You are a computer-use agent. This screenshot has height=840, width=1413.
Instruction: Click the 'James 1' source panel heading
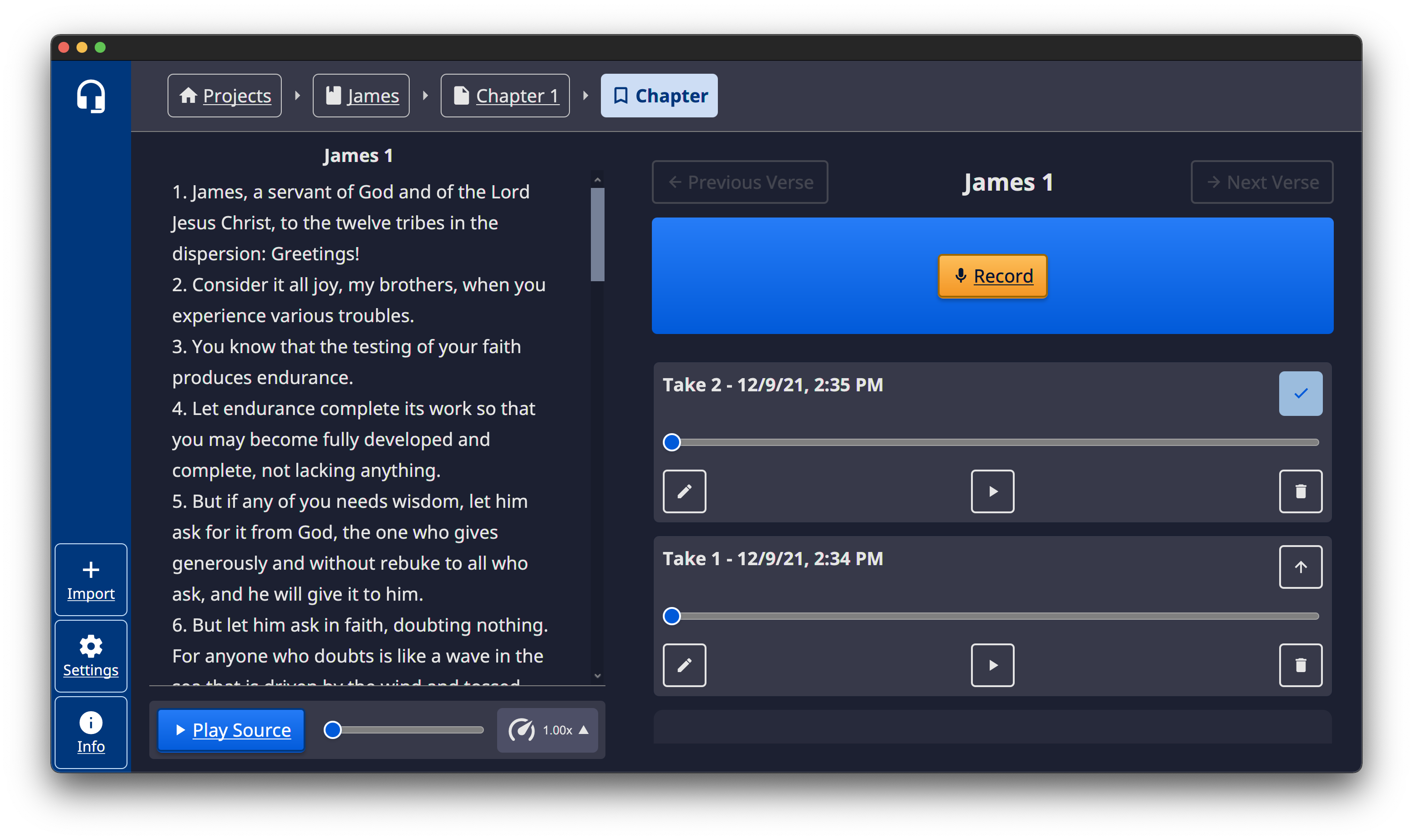coord(358,156)
